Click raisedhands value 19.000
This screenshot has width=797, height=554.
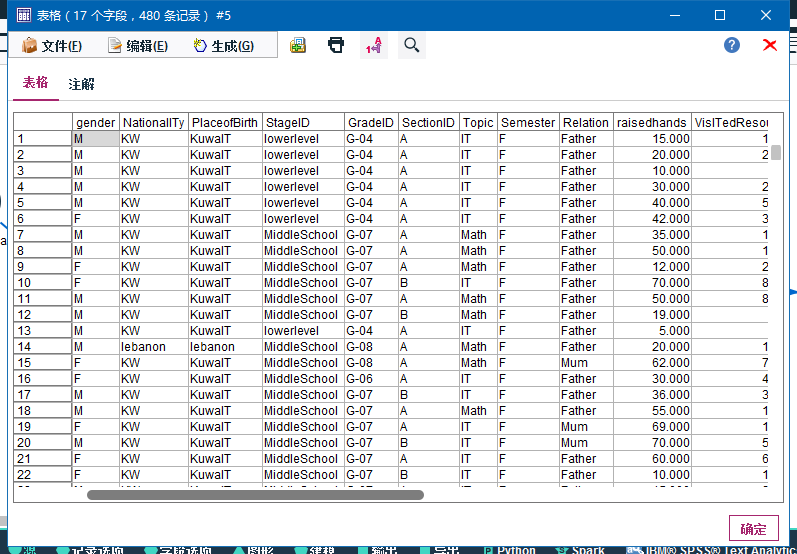click(652, 315)
